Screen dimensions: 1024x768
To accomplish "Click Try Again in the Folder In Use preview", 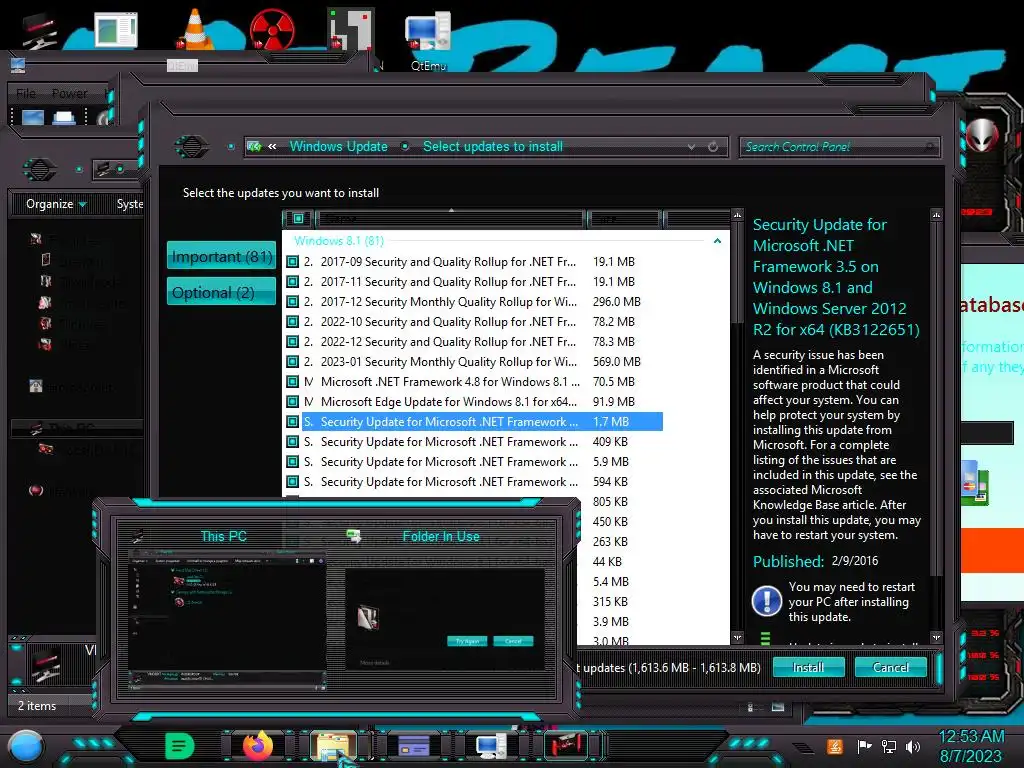I will point(467,641).
